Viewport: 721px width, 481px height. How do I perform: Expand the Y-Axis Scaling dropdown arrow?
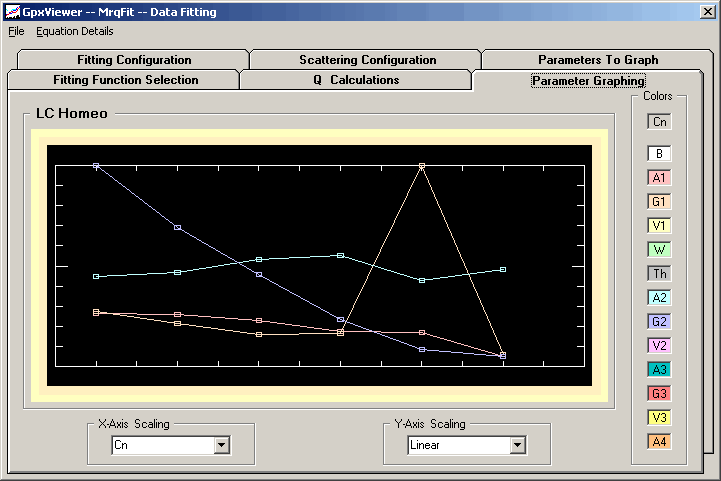518,445
